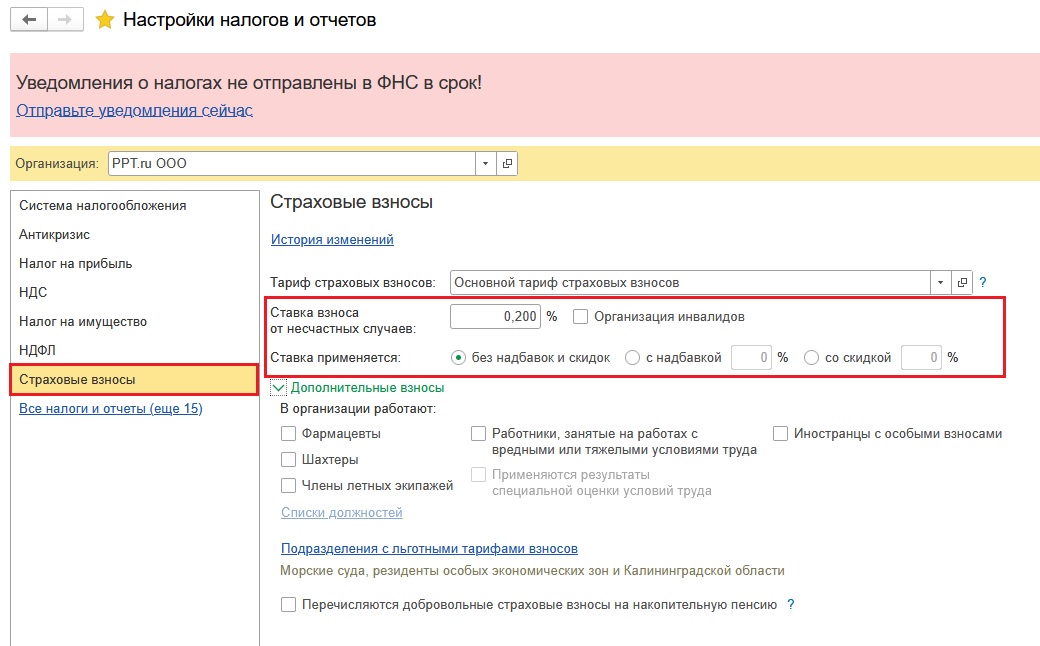Open the Тариф страховых взносов dropdown
1040x646 pixels.
(939, 282)
